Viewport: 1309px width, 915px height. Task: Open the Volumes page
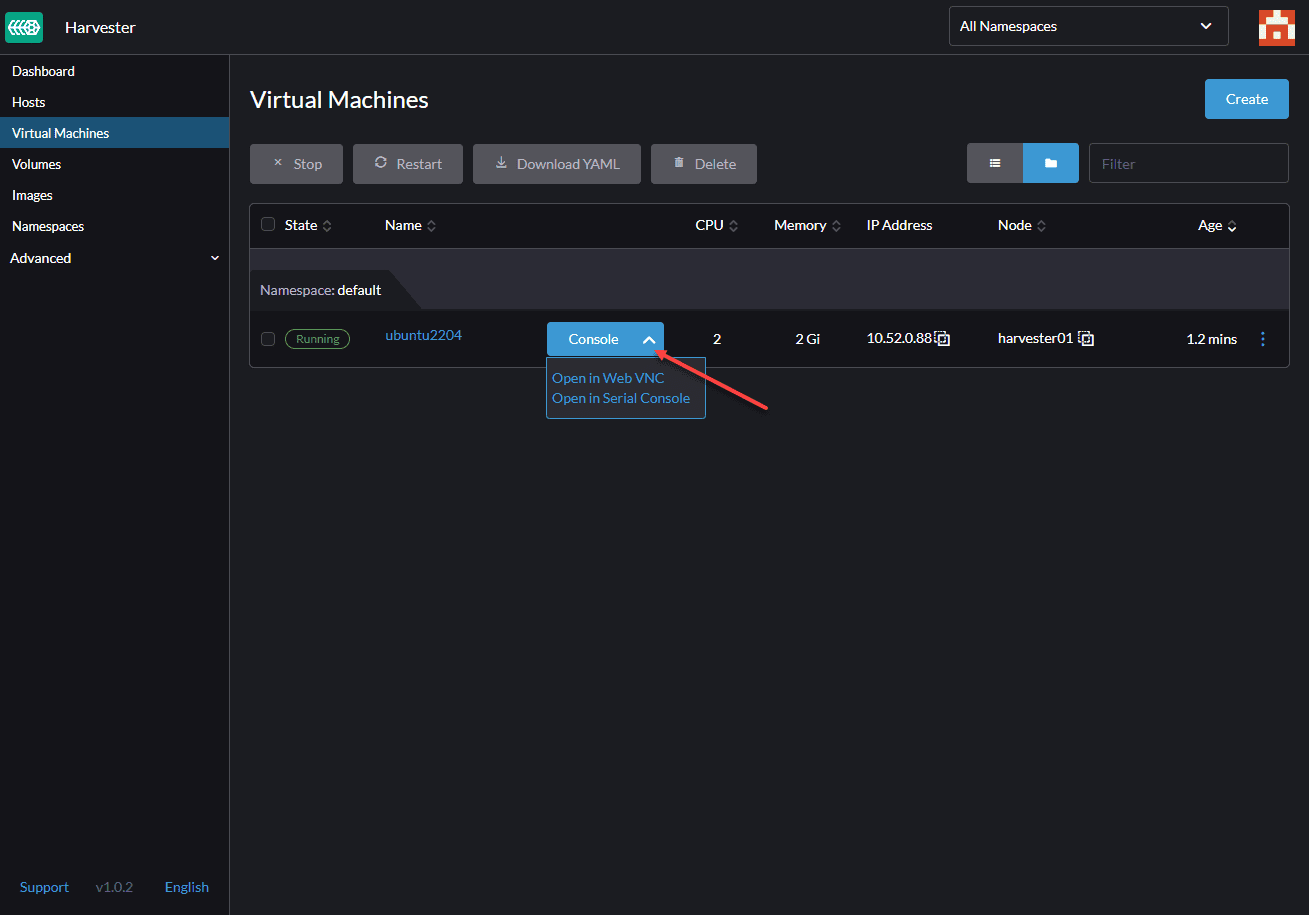click(x=114, y=164)
